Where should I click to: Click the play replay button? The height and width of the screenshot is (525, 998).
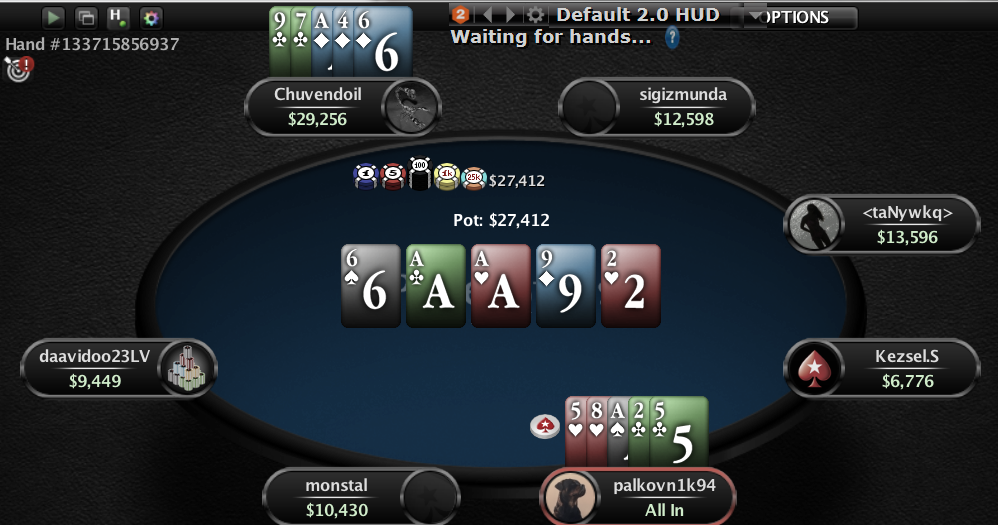pyautogui.click(x=54, y=18)
